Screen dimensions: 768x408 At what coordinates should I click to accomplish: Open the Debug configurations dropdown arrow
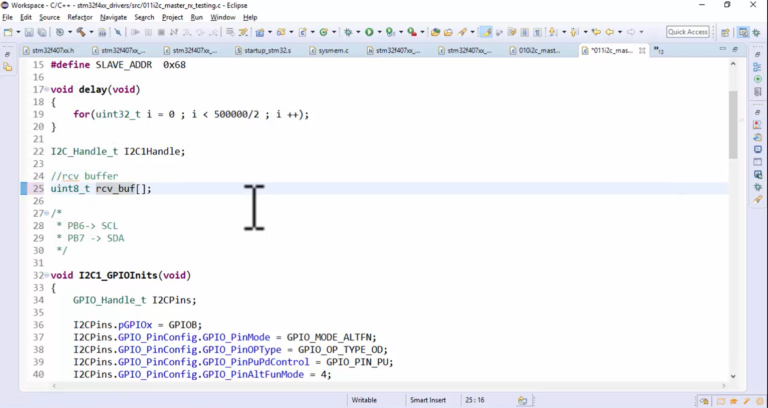point(358,32)
